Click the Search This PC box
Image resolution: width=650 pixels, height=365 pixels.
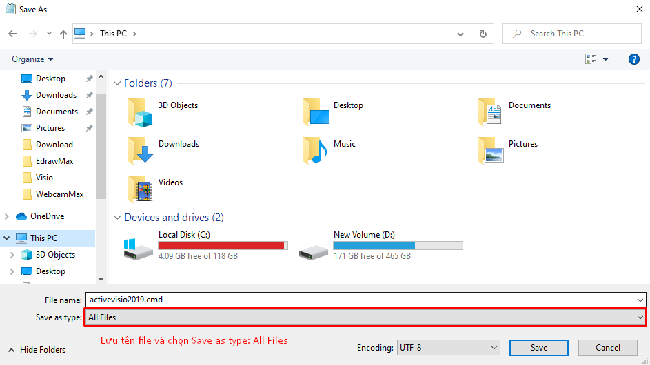[572, 33]
